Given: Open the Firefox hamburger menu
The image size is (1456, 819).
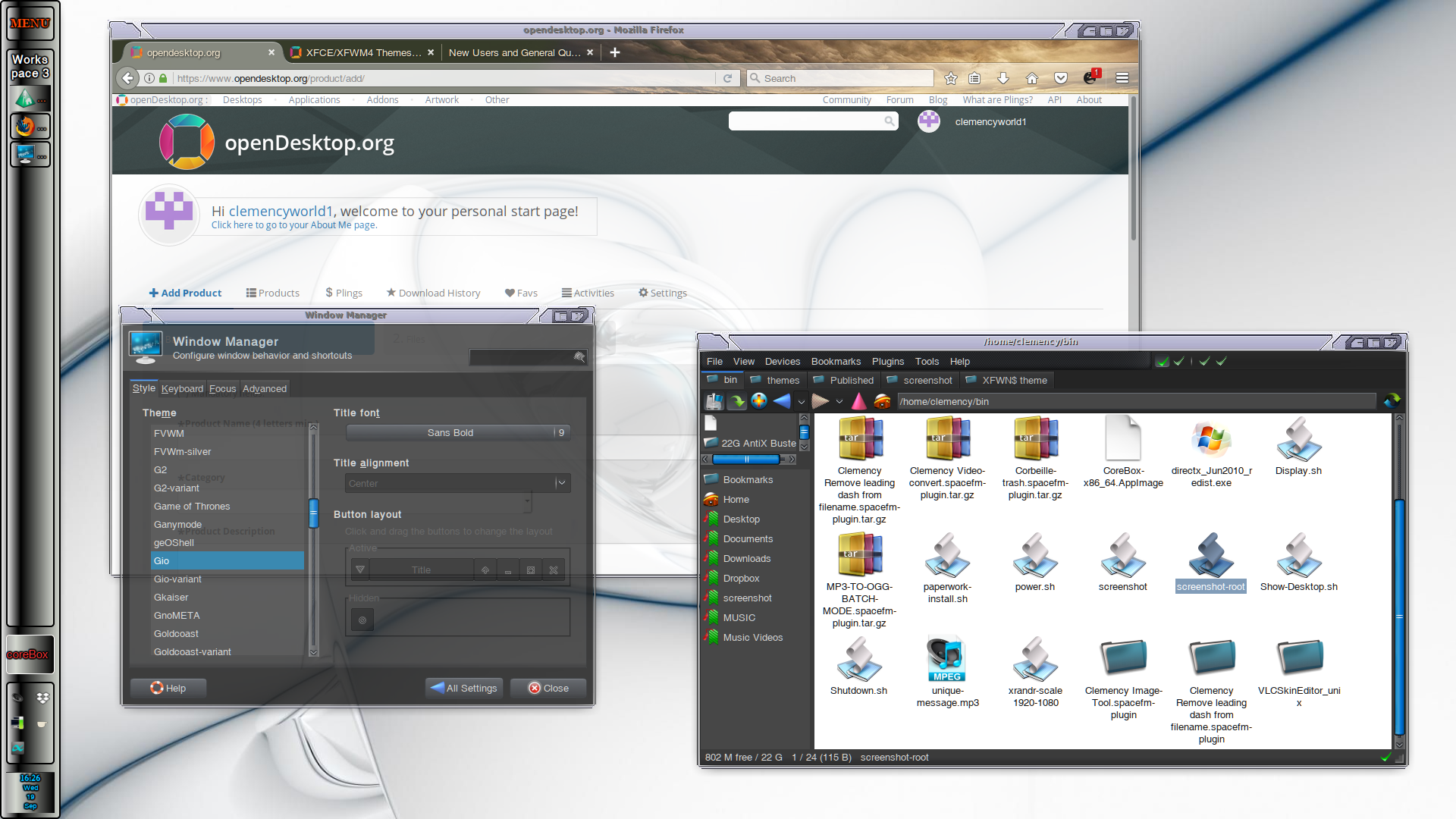Looking at the screenshot, I should [x=1122, y=78].
